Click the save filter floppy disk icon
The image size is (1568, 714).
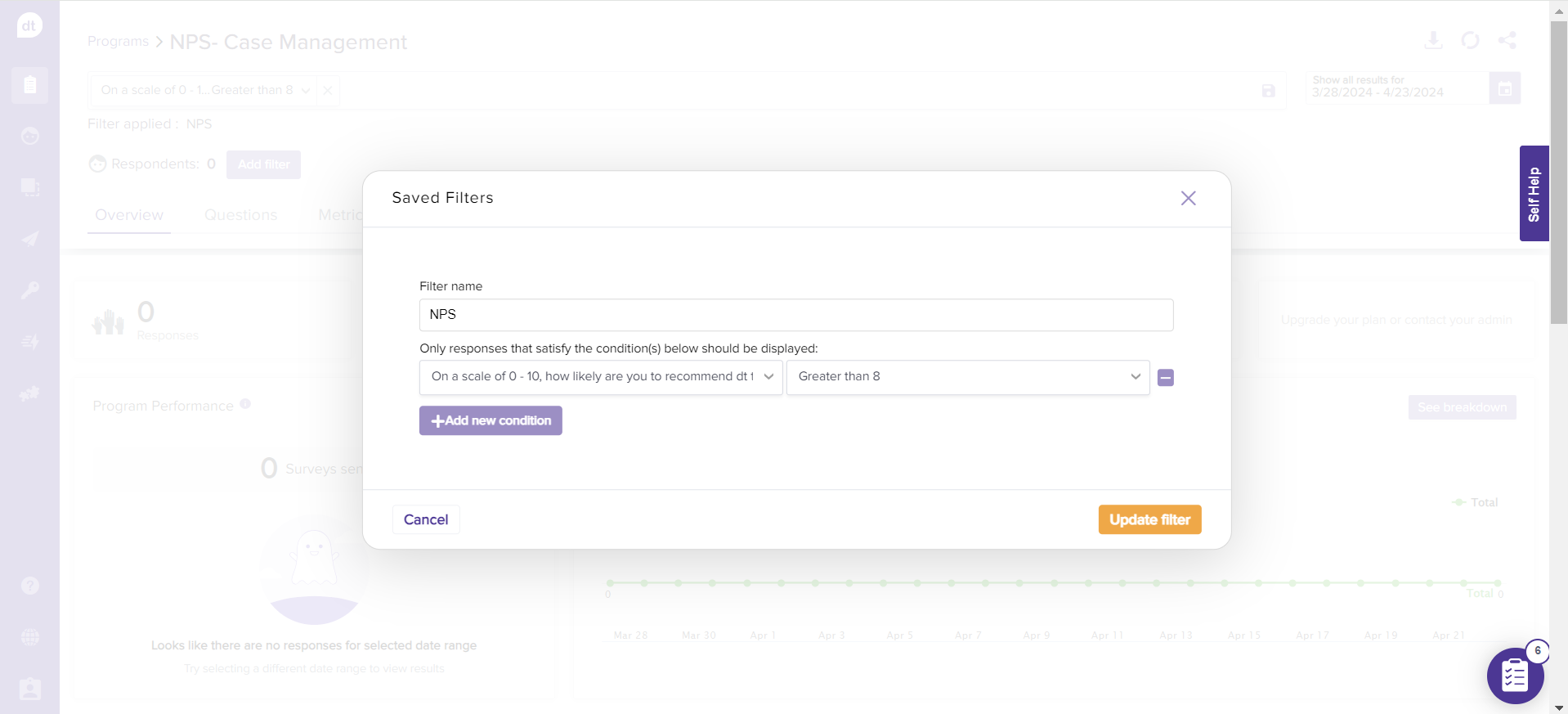click(1268, 91)
